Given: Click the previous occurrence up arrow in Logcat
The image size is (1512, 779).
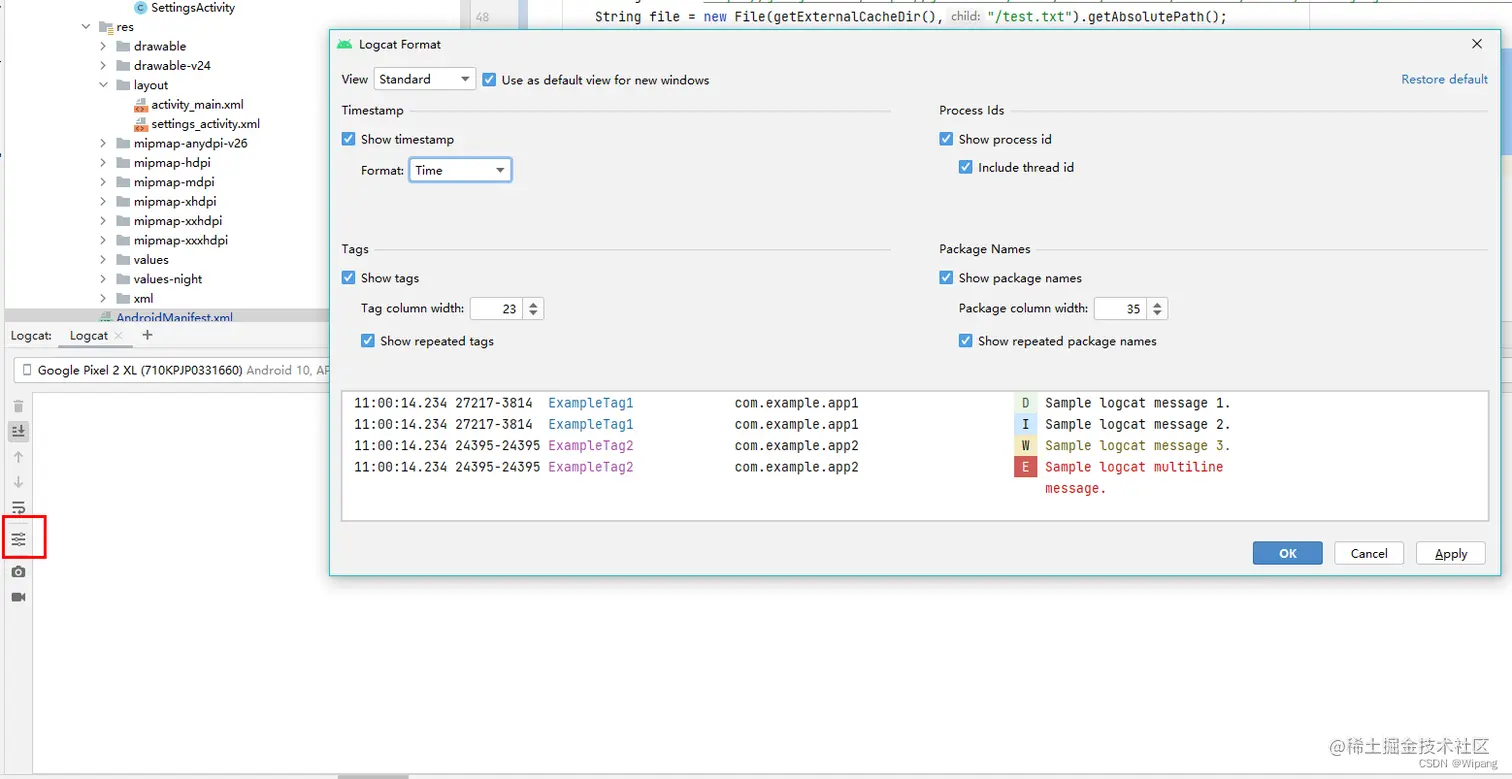Looking at the screenshot, I should pos(18,457).
